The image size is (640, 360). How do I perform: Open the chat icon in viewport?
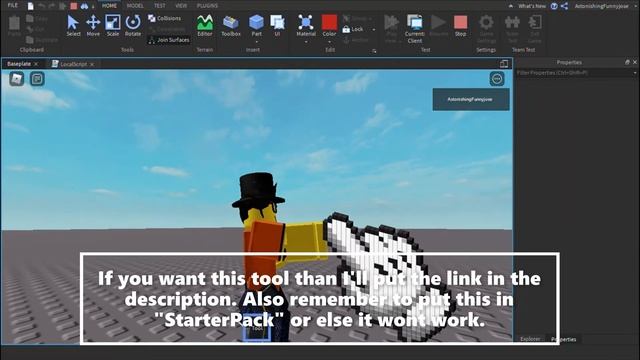(37, 79)
